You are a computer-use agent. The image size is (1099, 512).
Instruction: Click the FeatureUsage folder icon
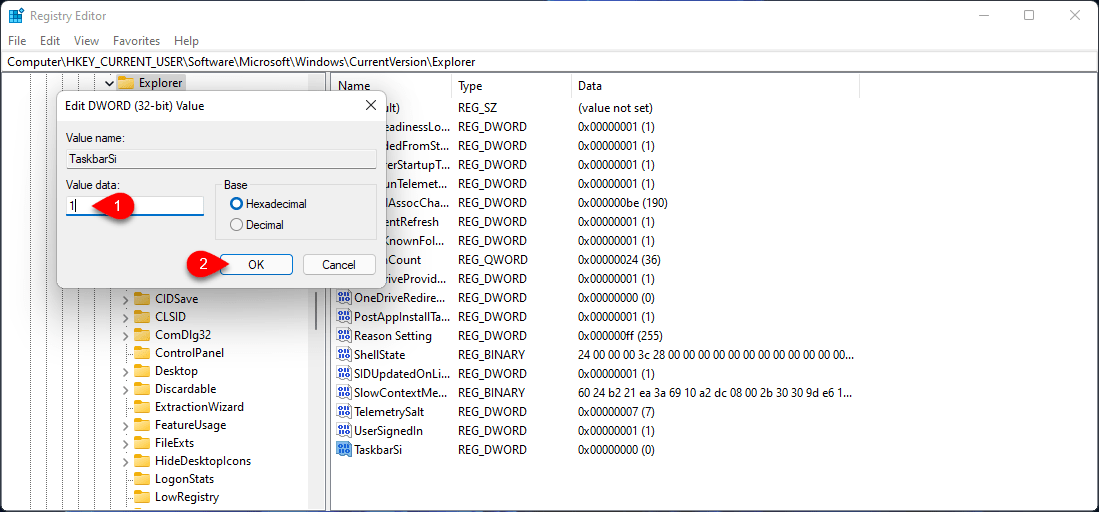(142, 425)
